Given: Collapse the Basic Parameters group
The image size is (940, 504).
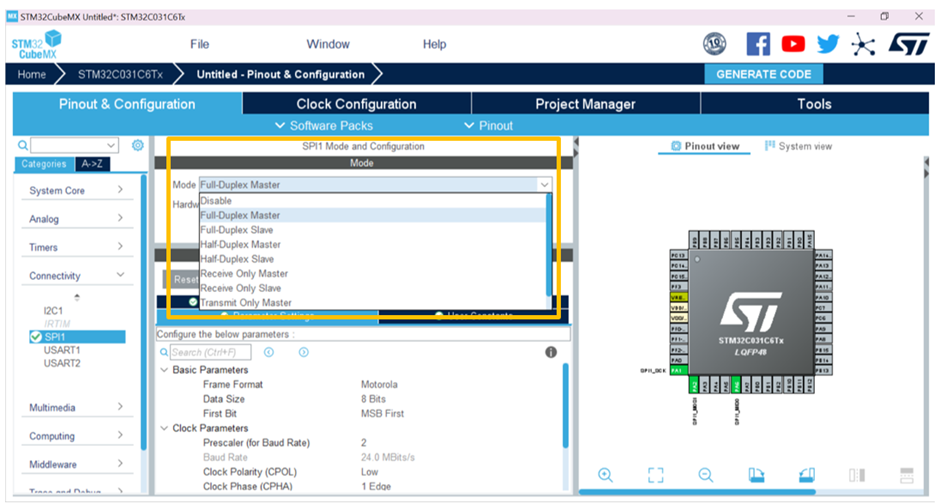Looking at the screenshot, I should 164,370.
